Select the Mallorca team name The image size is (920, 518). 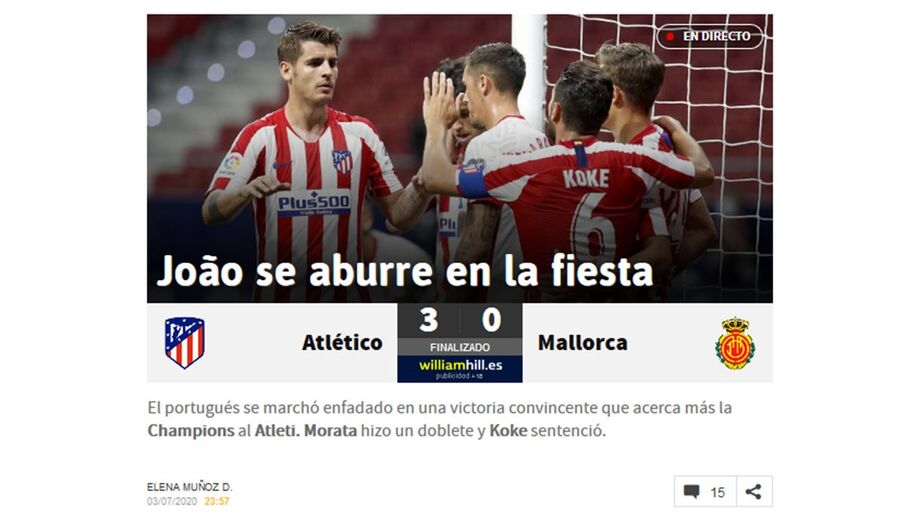click(x=583, y=343)
